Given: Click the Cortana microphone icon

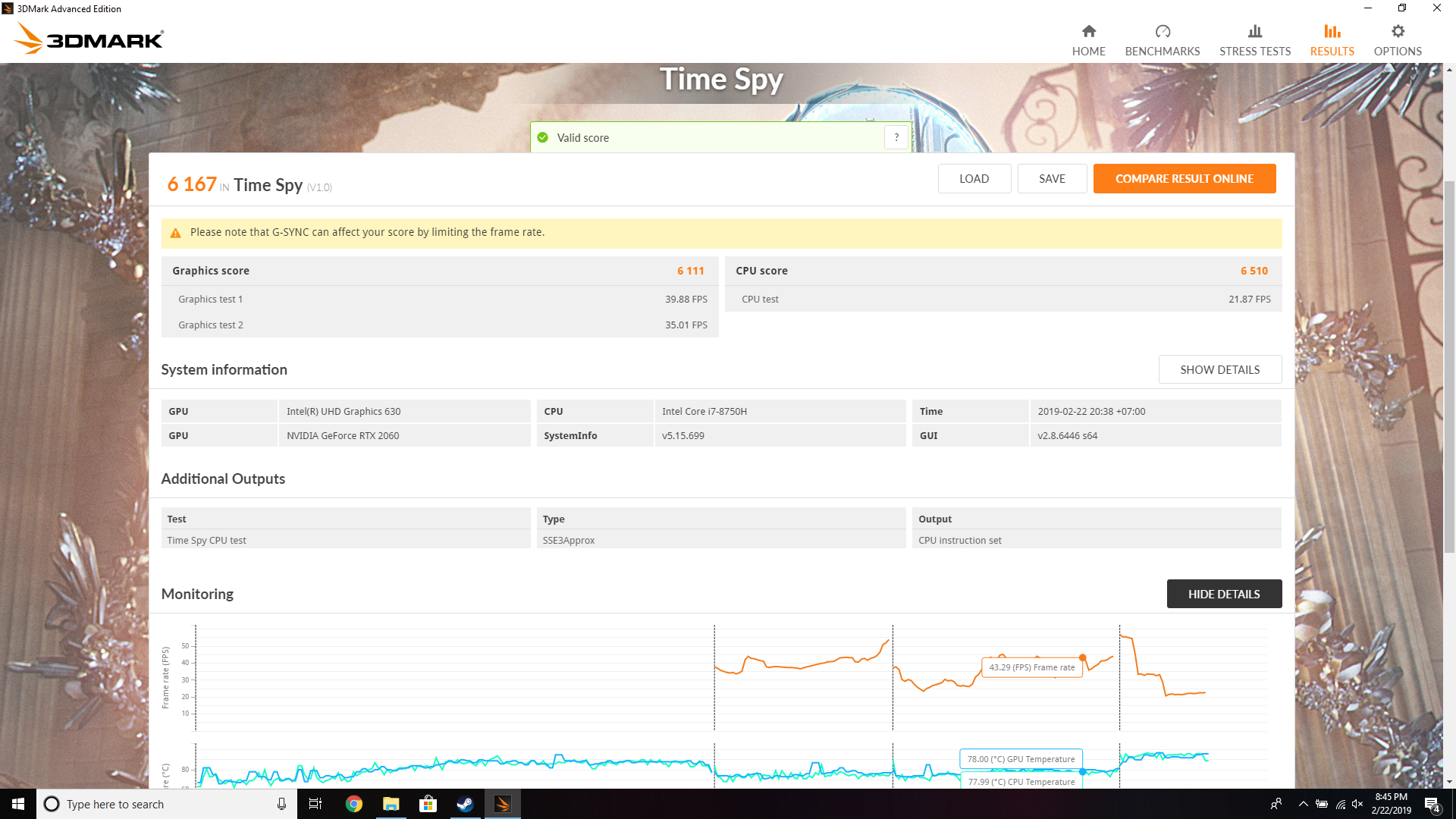Looking at the screenshot, I should click(281, 804).
